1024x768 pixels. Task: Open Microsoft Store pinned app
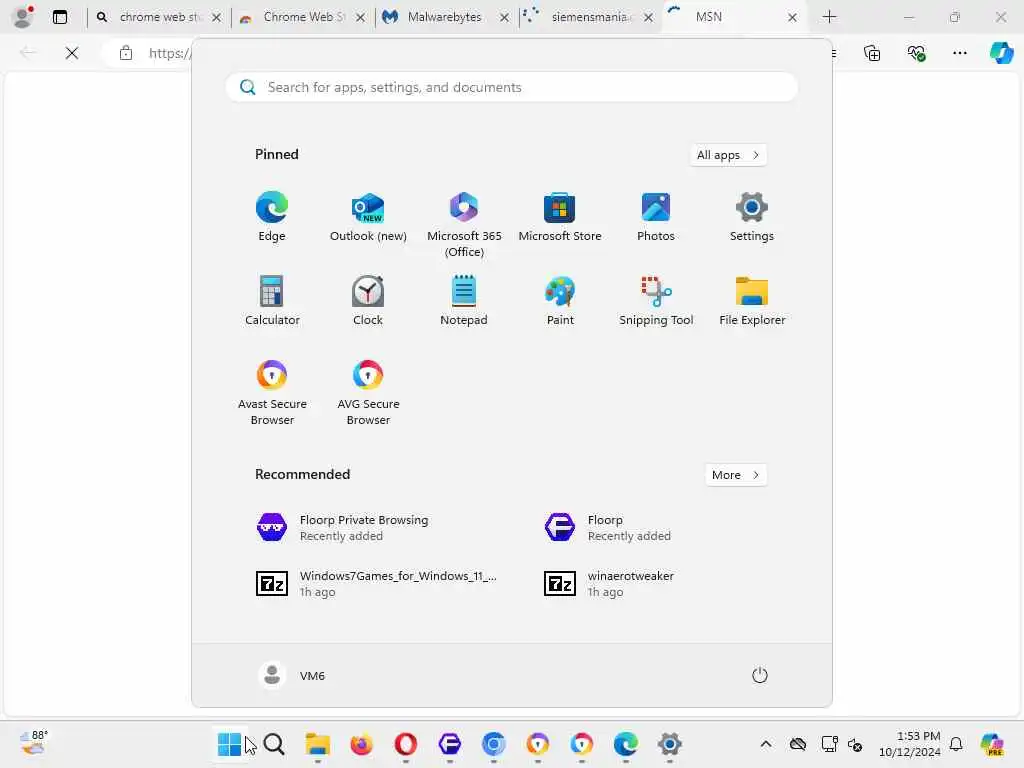[560, 217]
